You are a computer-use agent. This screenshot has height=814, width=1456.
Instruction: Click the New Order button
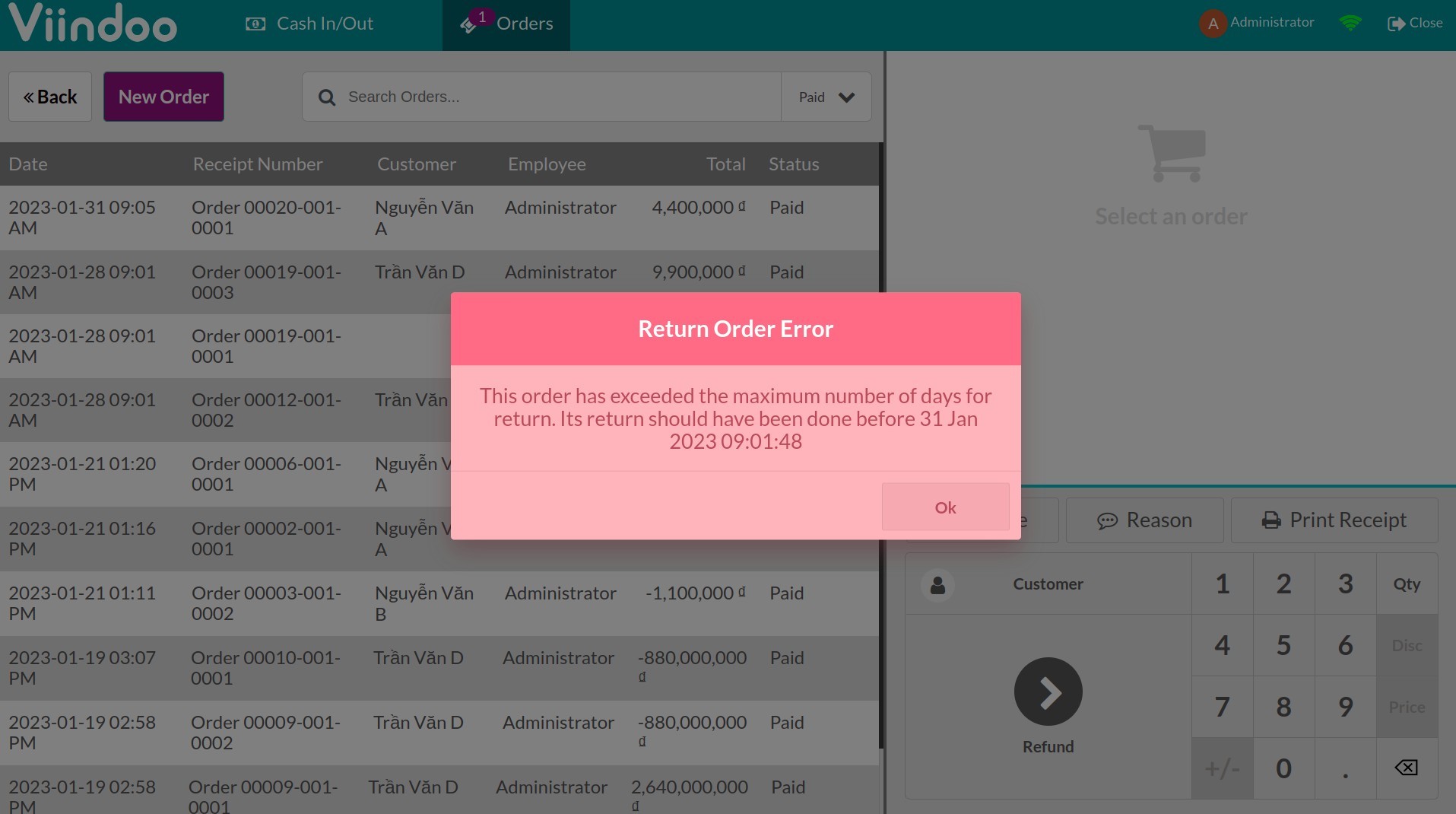[163, 97]
